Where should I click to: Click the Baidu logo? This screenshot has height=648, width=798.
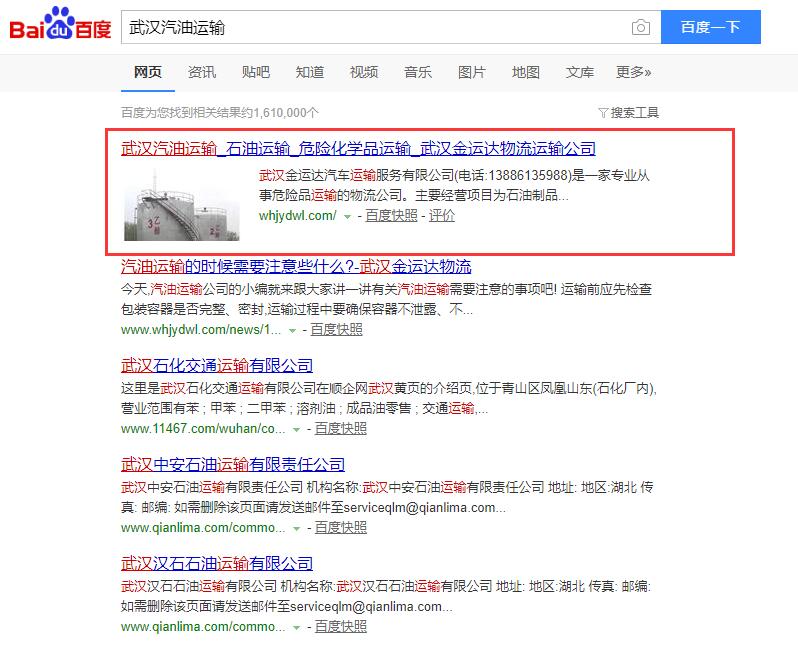click(x=60, y=27)
